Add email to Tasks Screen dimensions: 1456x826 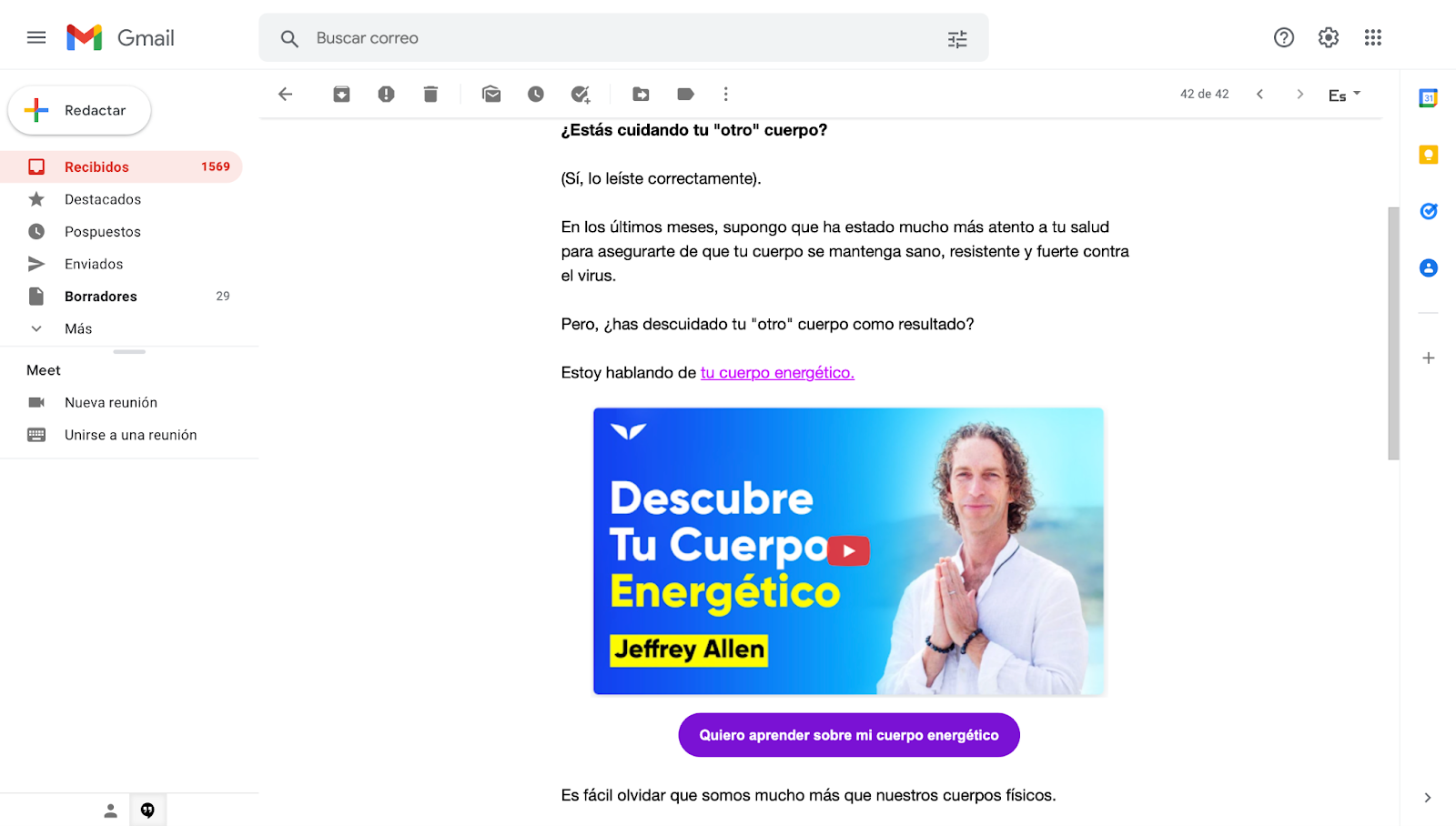click(x=581, y=94)
